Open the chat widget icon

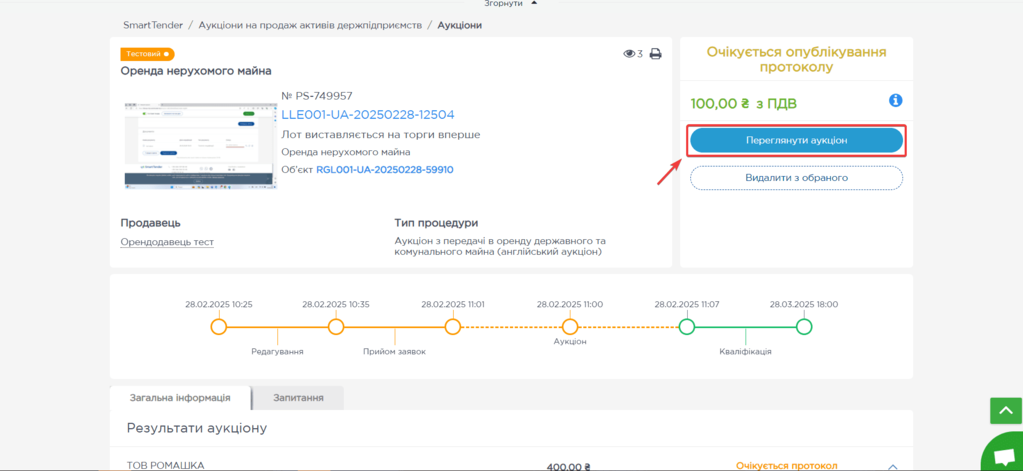coord(1003,455)
